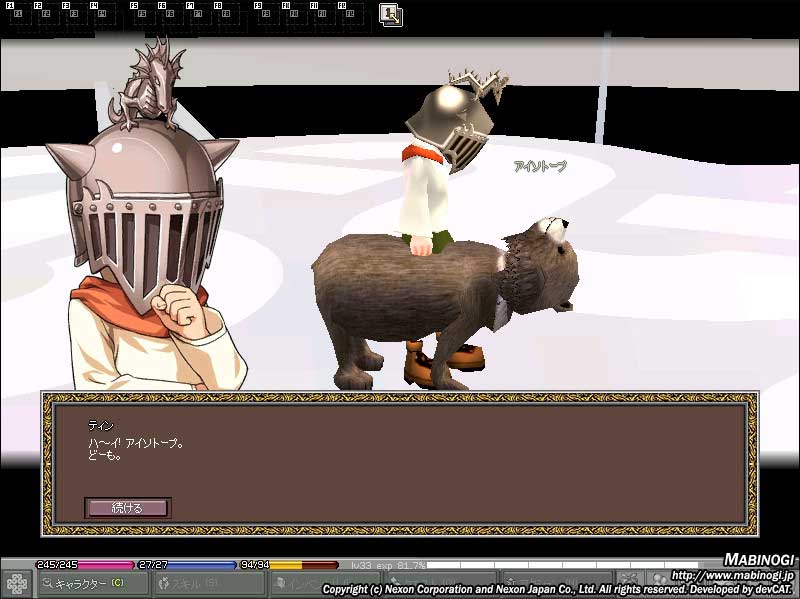Click the 続ける continue button
The image size is (800, 599).
click(x=128, y=508)
